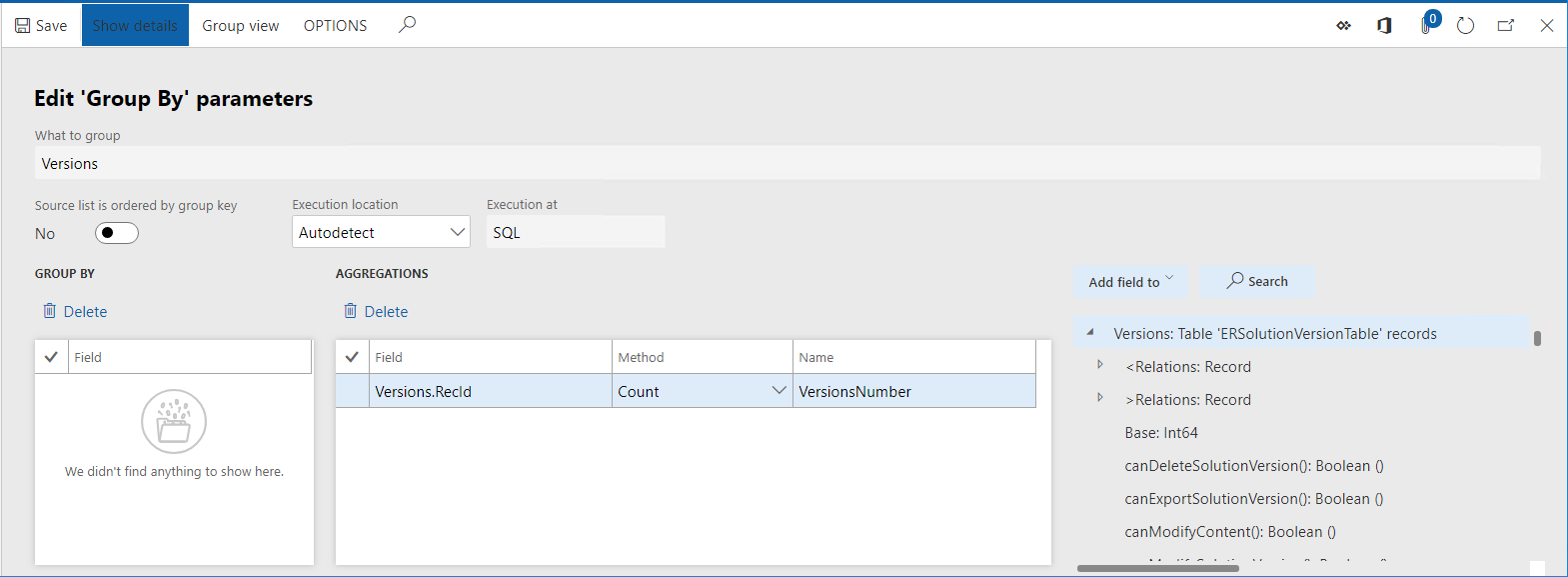This screenshot has width=1568, height=577.
Task: Select Versions: Table 'ERSolutionVersionTable' records
Action: pyautogui.click(x=1275, y=334)
